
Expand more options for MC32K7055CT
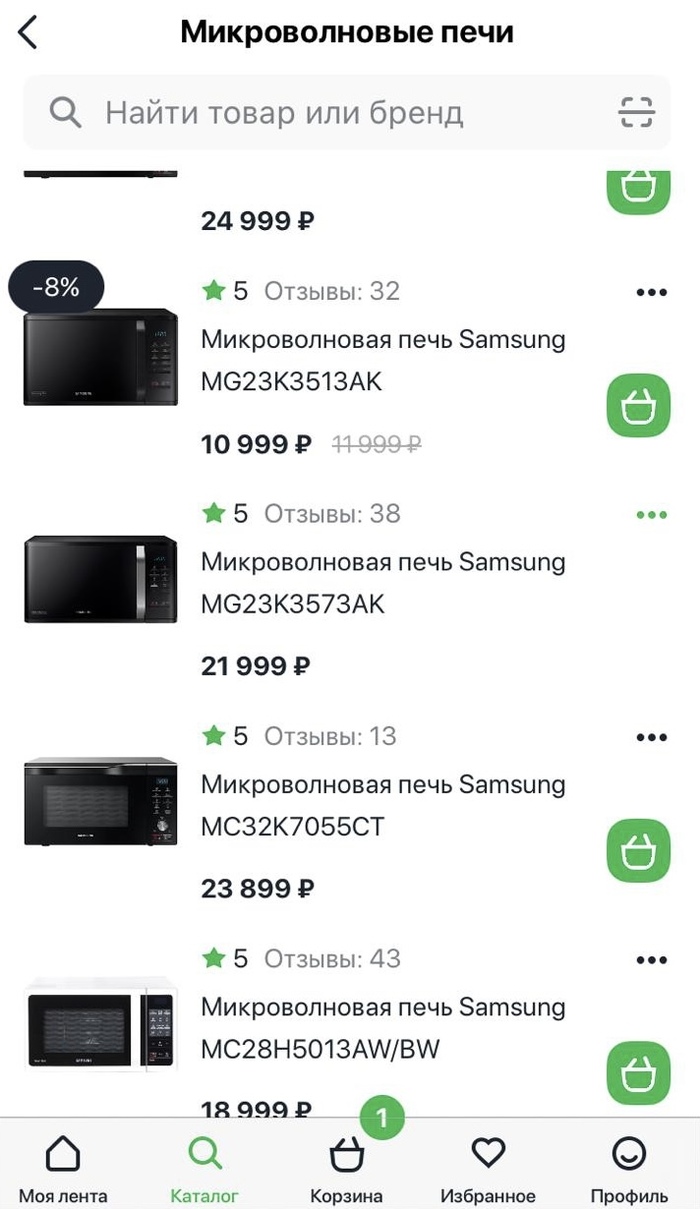tap(651, 737)
